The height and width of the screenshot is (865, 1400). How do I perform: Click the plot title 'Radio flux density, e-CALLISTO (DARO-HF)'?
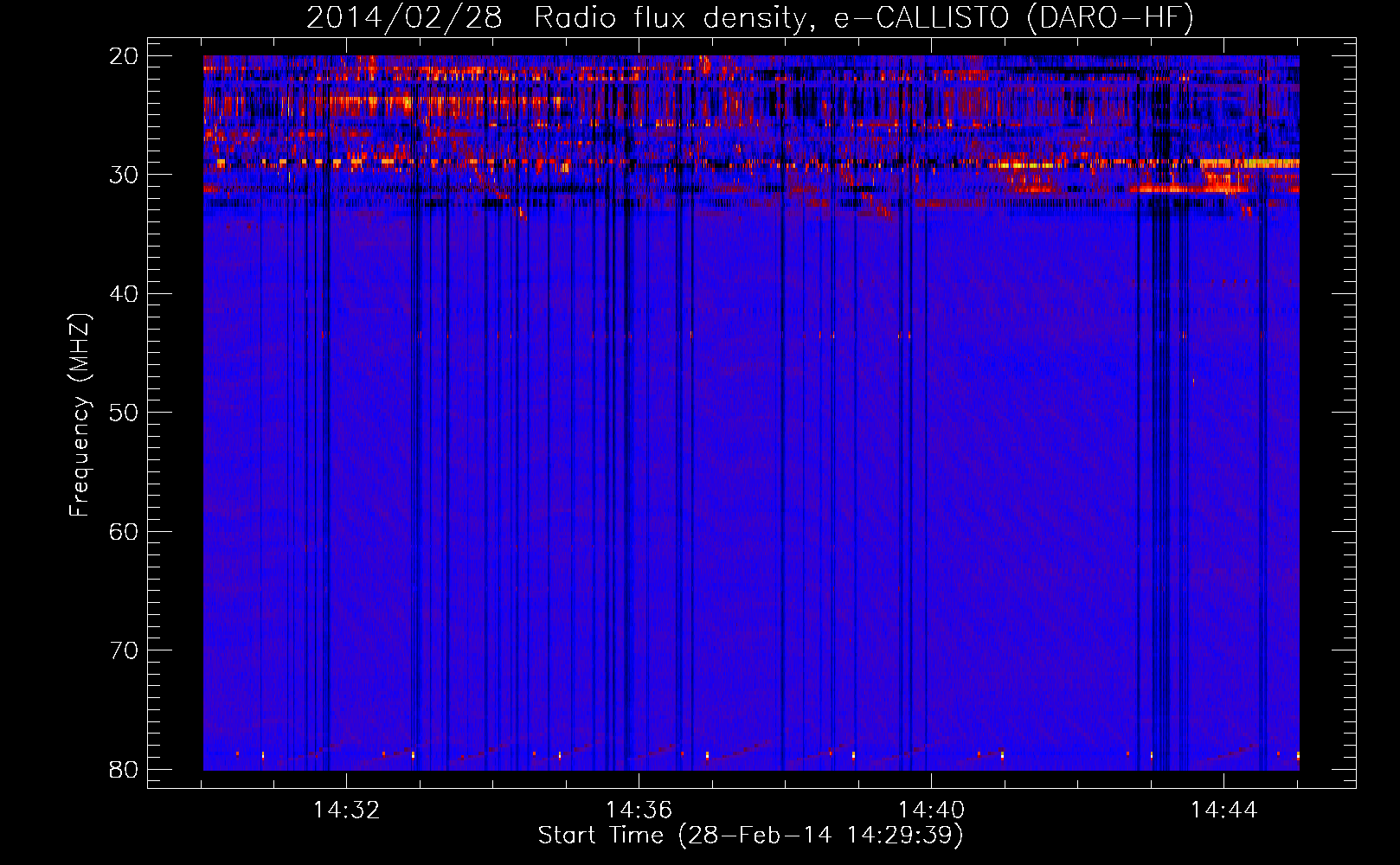click(x=864, y=18)
